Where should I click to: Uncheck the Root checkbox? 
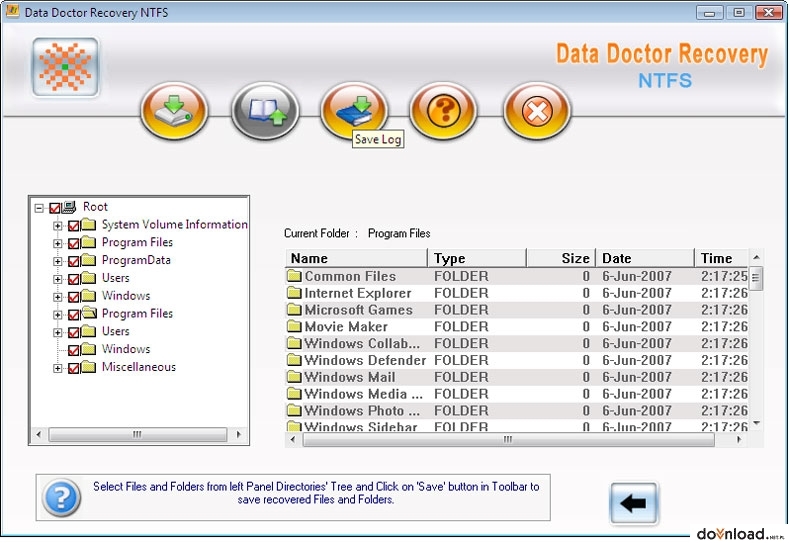[55, 208]
